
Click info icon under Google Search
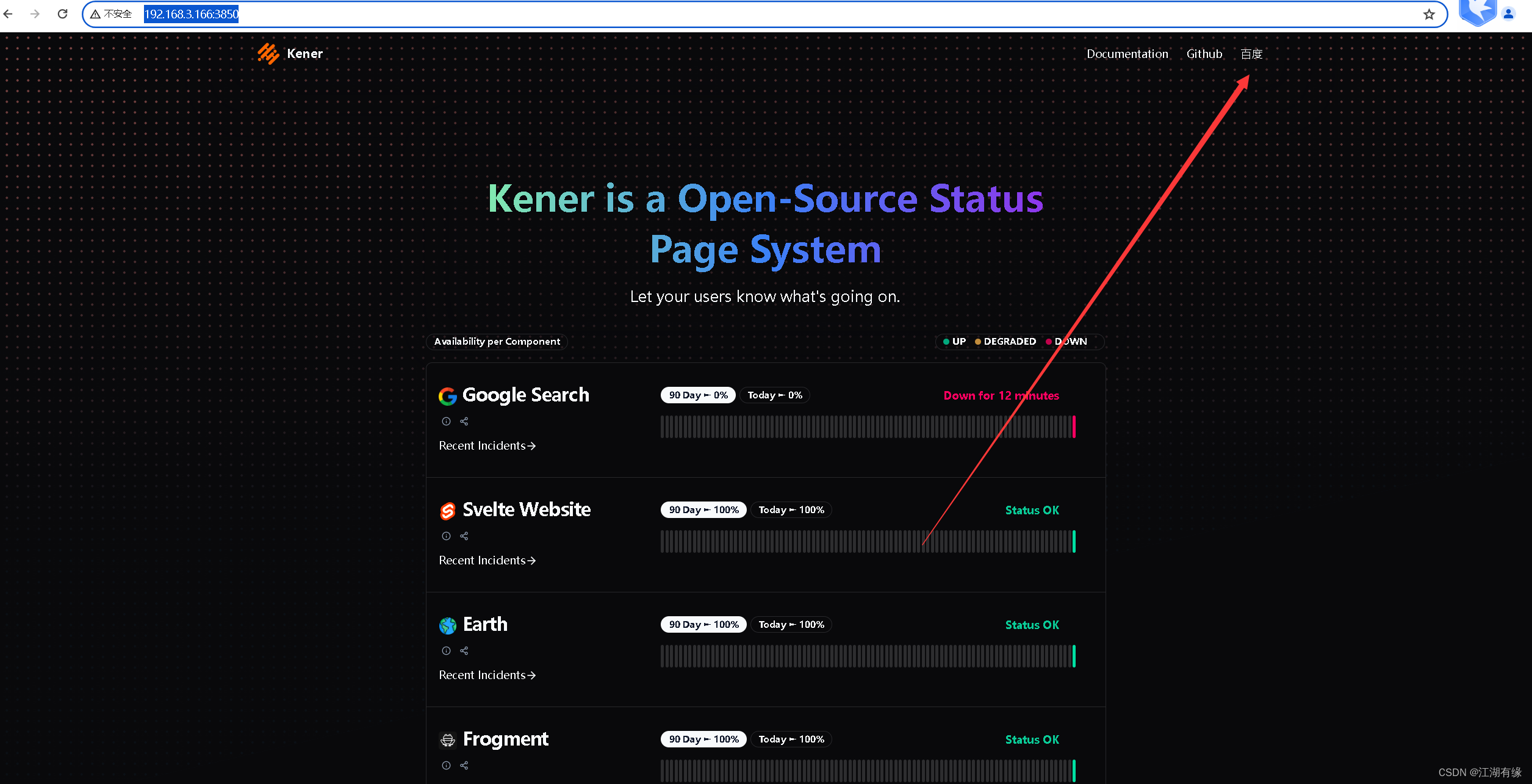pyautogui.click(x=446, y=422)
